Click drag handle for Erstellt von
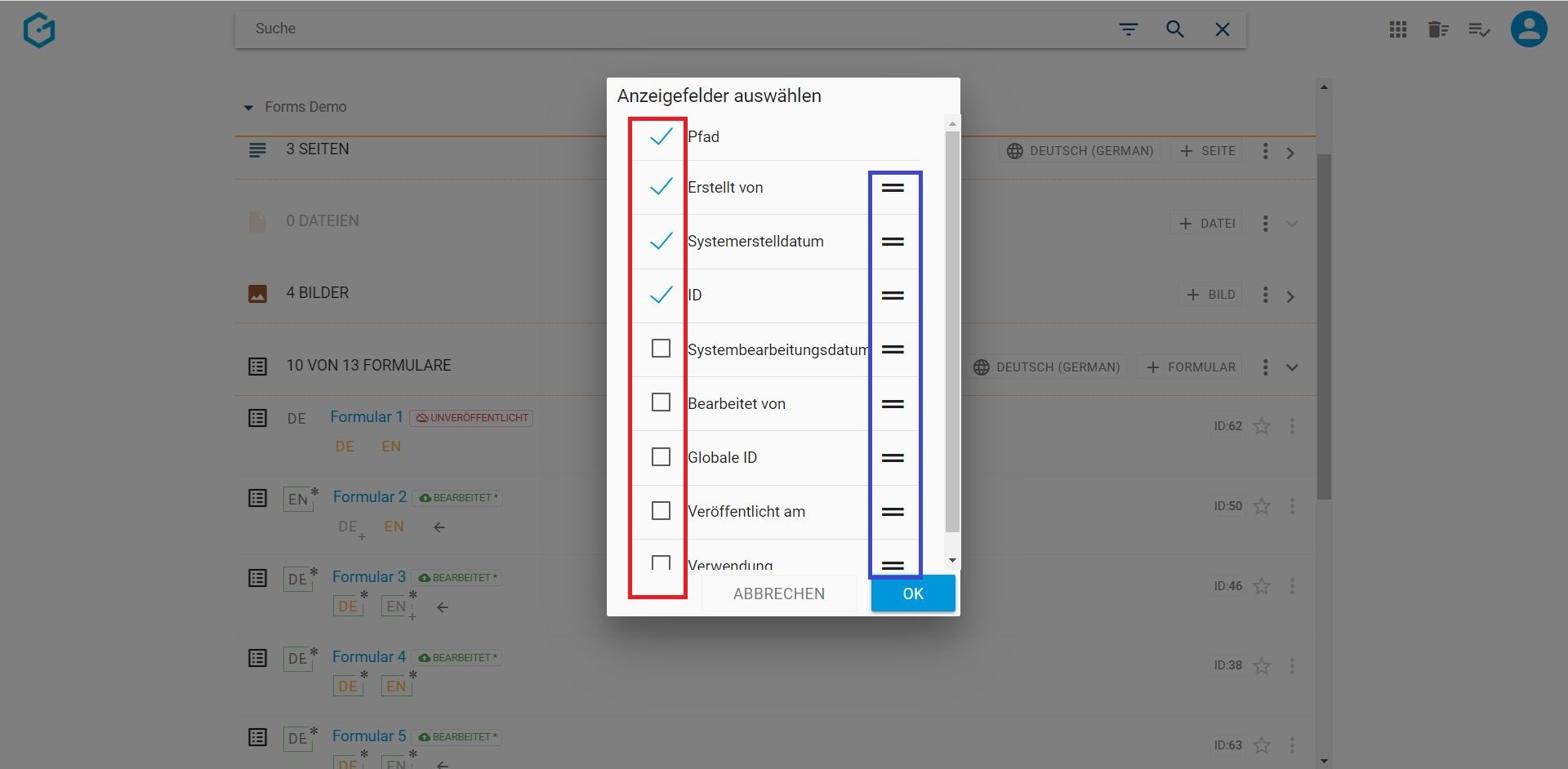This screenshot has width=1568, height=769. coord(893,188)
